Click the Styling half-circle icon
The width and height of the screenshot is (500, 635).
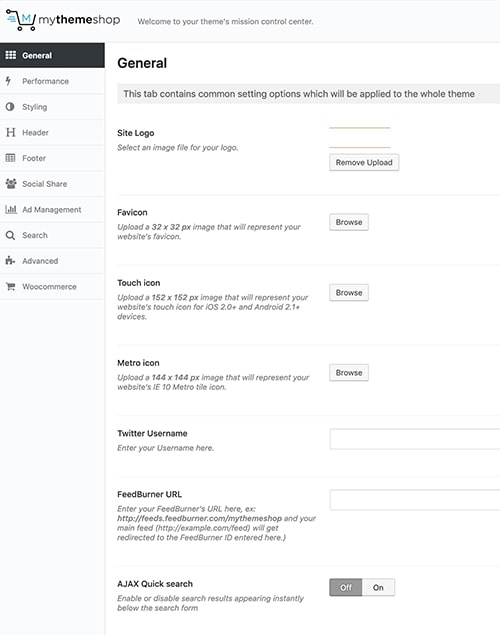coord(10,107)
